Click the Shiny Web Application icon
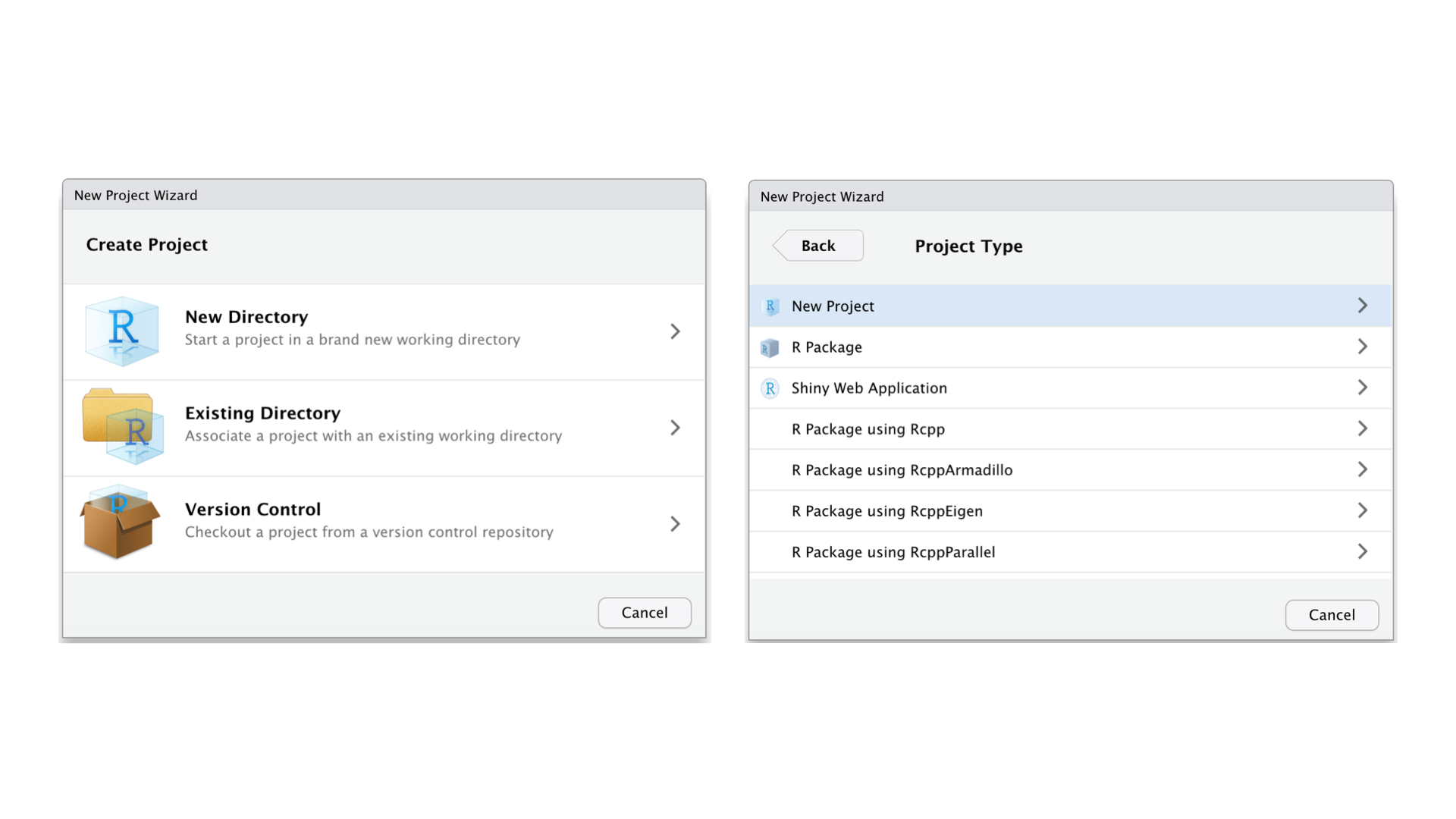This screenshot has height=819, width=1456. [x=770, y=388]
